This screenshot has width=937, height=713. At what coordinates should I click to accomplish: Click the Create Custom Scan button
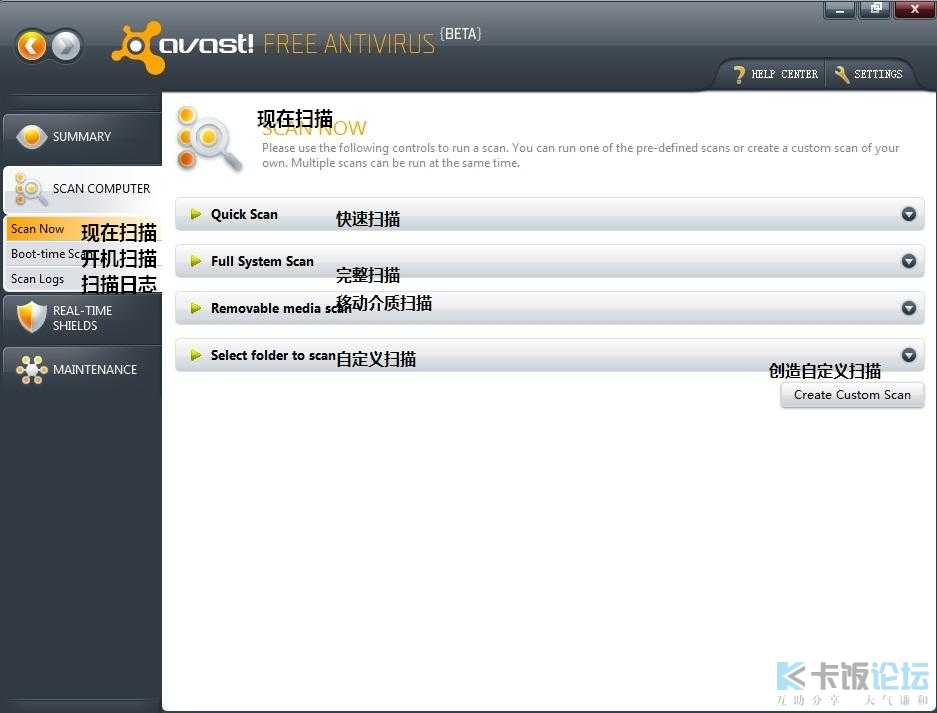(x=852, y=395)
